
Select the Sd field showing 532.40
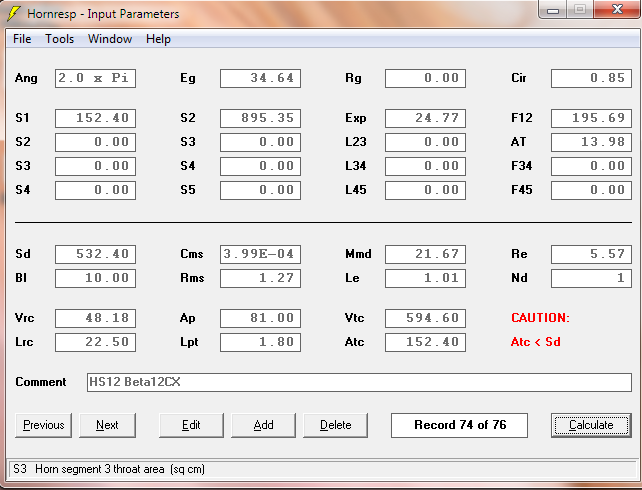pos(95,254)
